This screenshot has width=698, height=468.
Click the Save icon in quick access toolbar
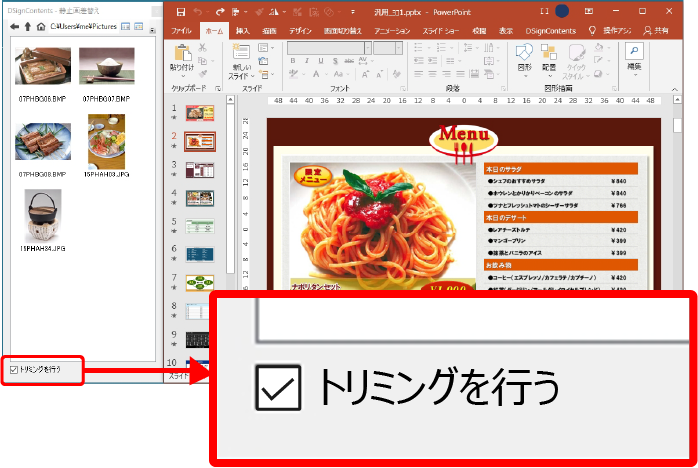pyautogui.click(x=181, y=12)
